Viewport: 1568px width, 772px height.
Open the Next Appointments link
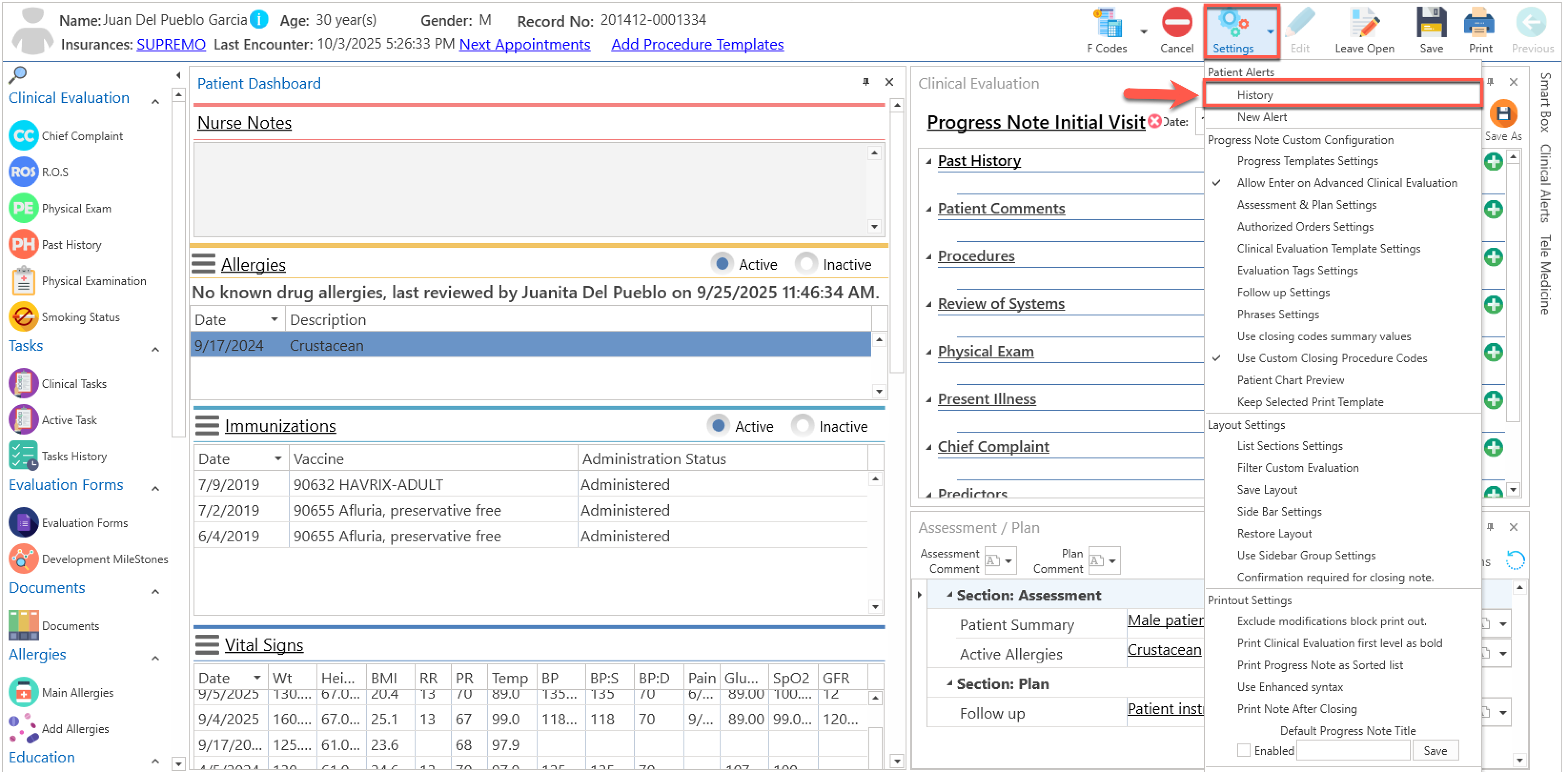[x=524, y=44]
